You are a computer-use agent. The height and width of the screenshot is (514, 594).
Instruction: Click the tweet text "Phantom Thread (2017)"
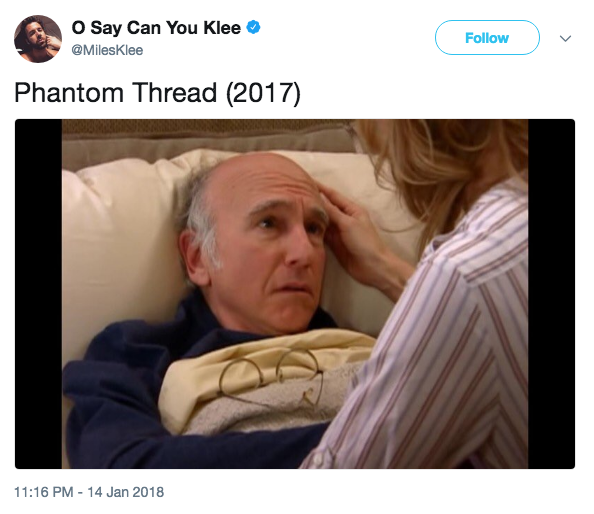click(157, 93)
